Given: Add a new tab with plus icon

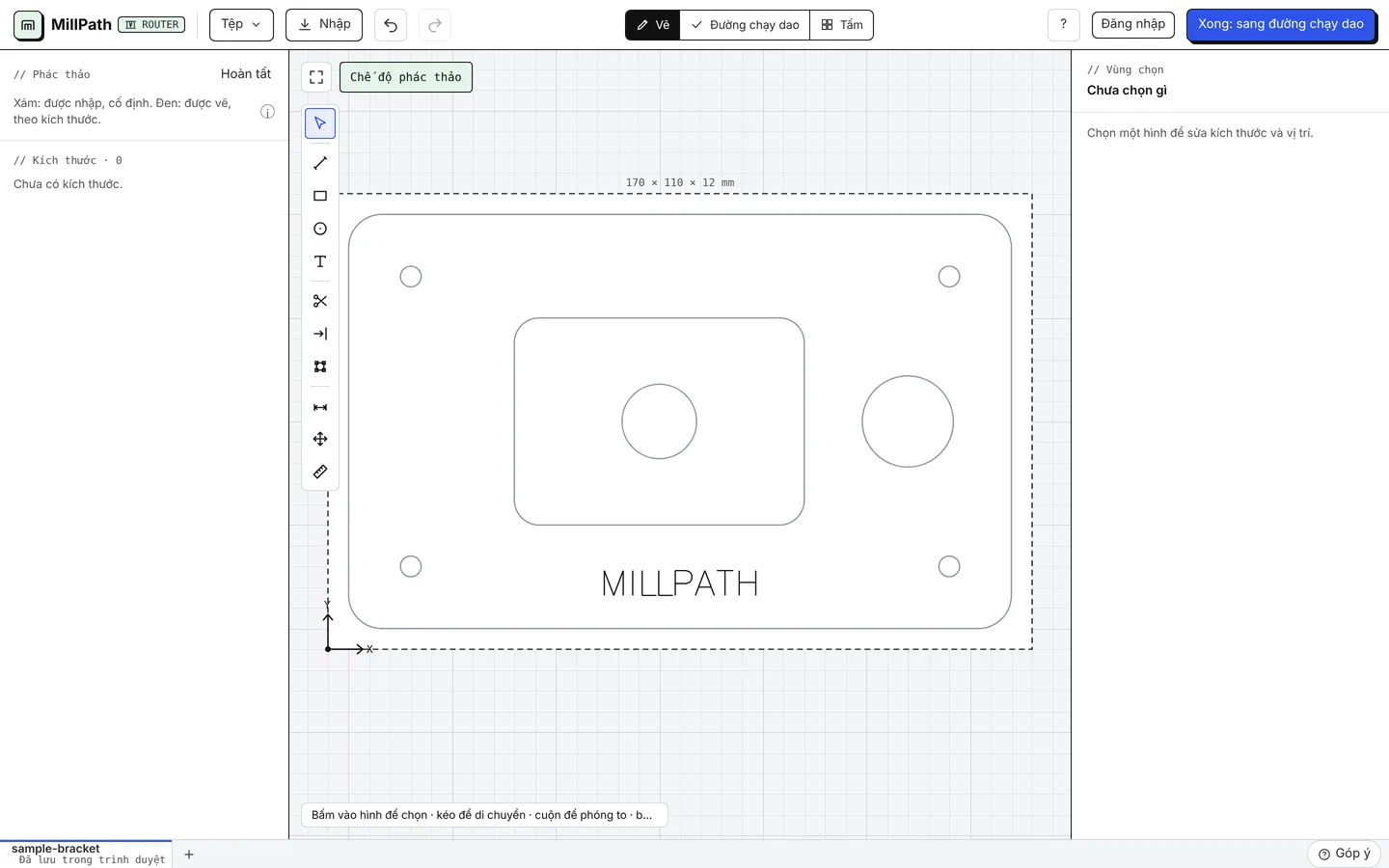Looking at the screenshot, I should point(189,854).
